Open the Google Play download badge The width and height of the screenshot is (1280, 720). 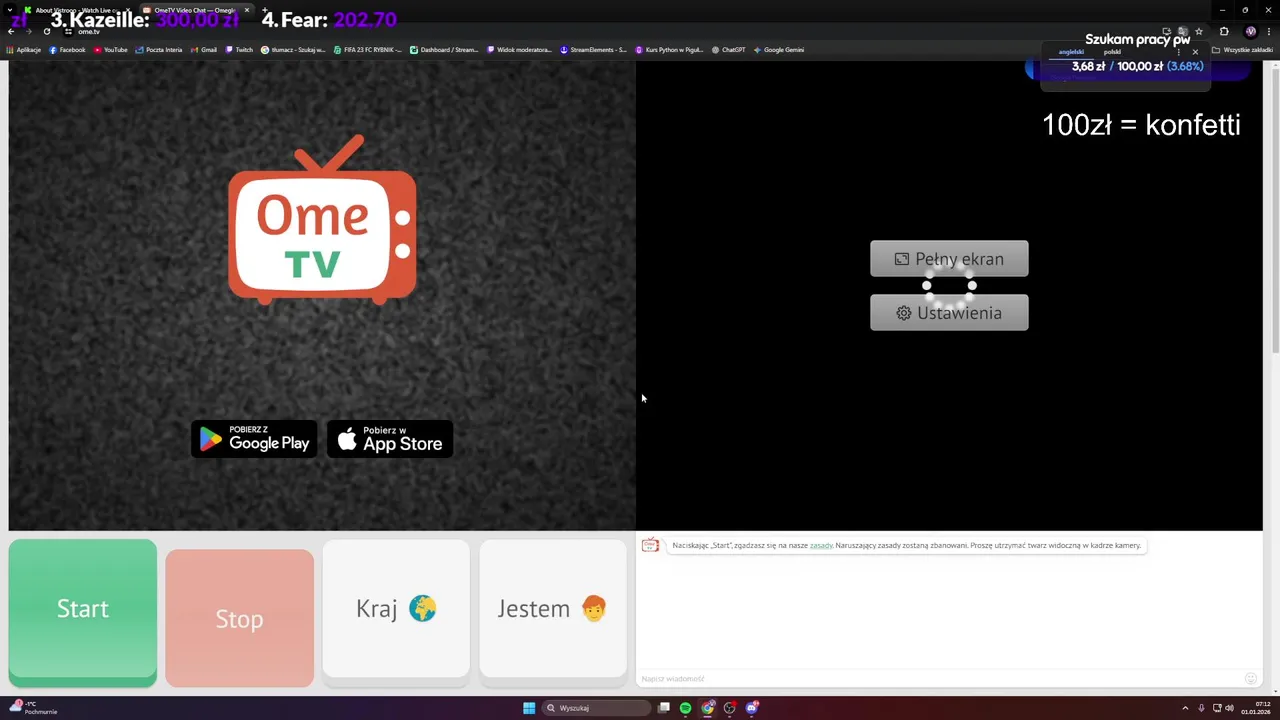click(254, 439)
